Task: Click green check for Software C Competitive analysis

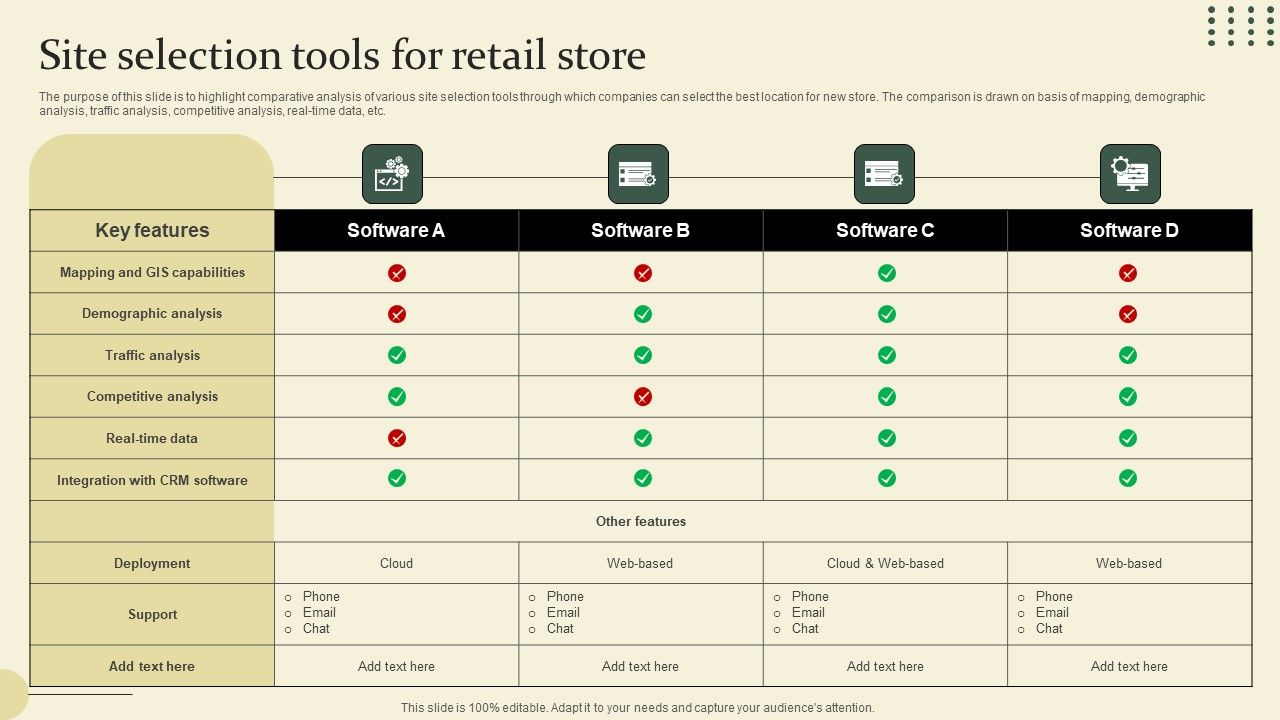Action: [x=887, y=397]
